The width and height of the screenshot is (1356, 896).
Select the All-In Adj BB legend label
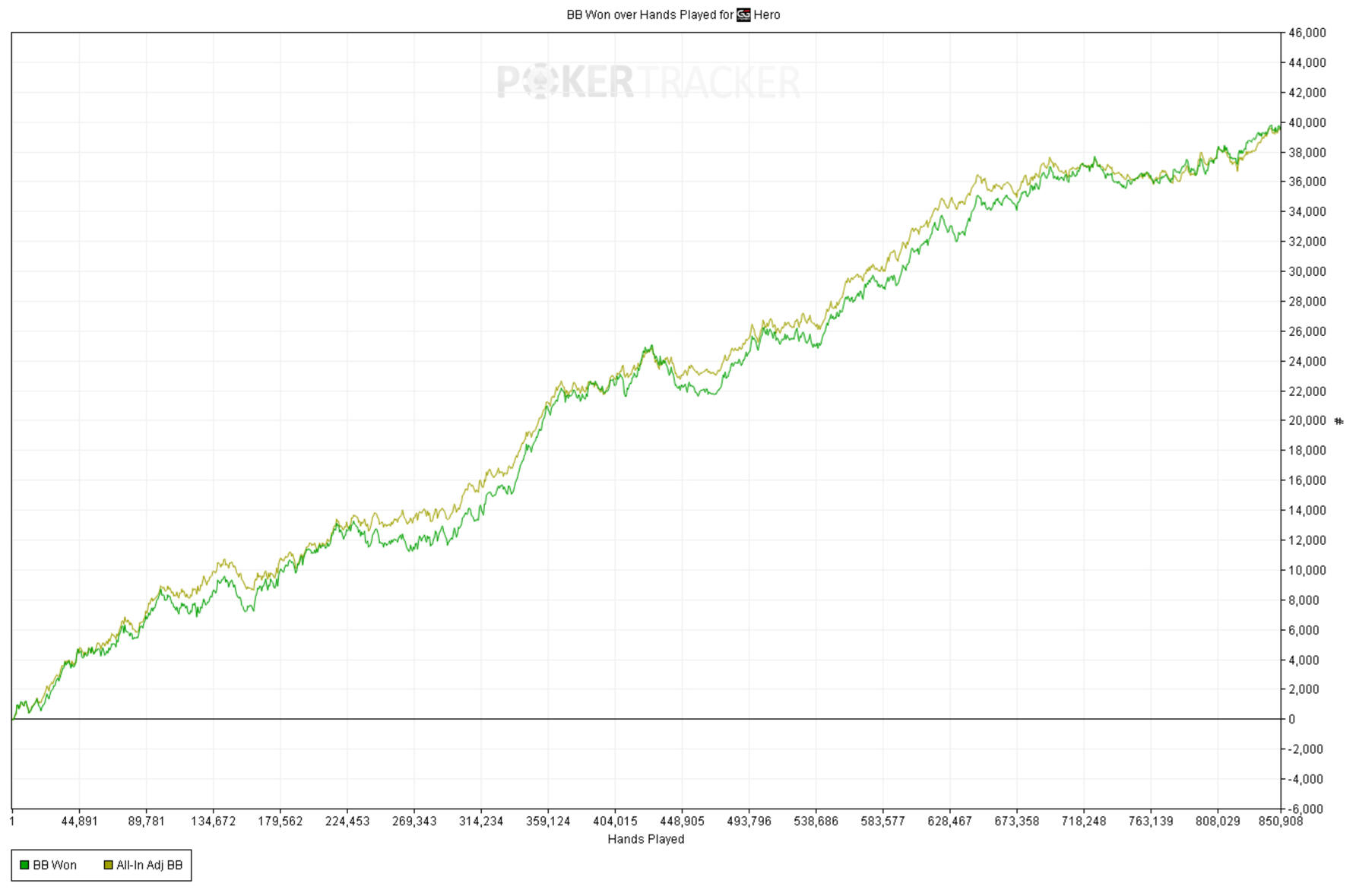pyautogui.click(x=149, y=865)
